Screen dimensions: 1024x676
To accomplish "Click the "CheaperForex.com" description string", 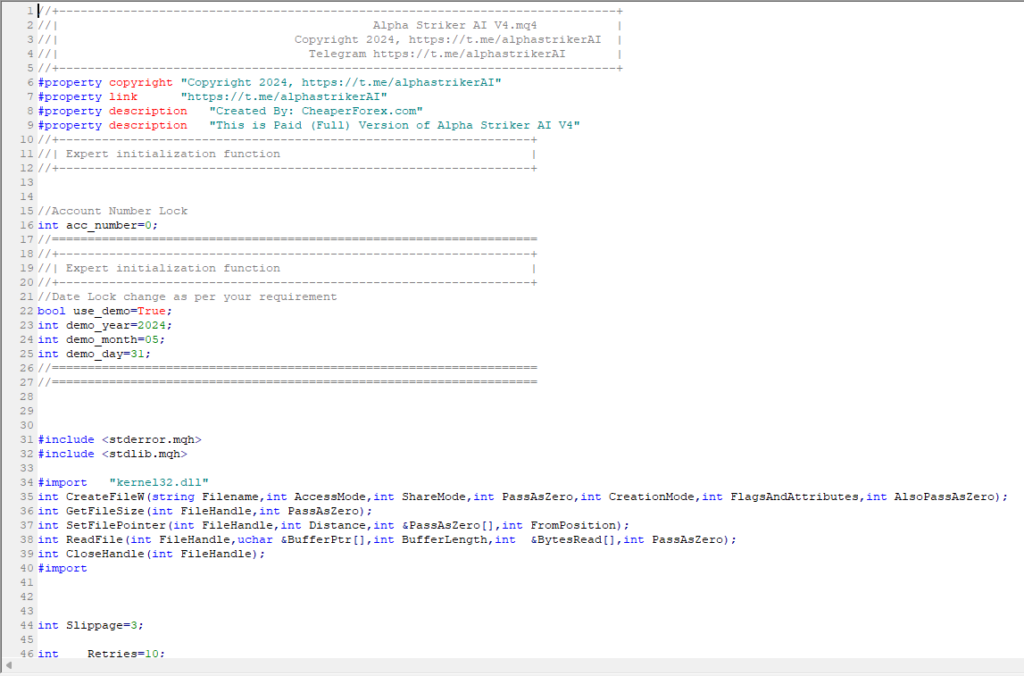I will [x=316, y=111].
